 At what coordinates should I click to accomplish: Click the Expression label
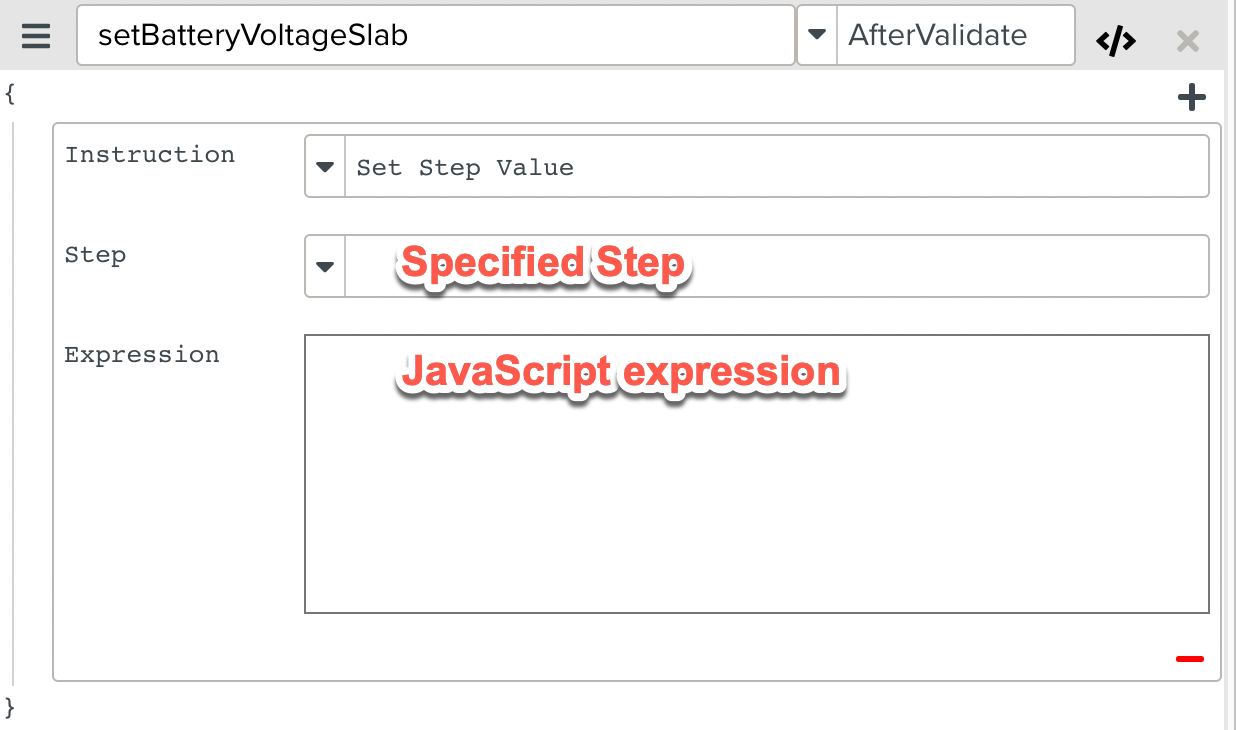[x=142, y=355]
